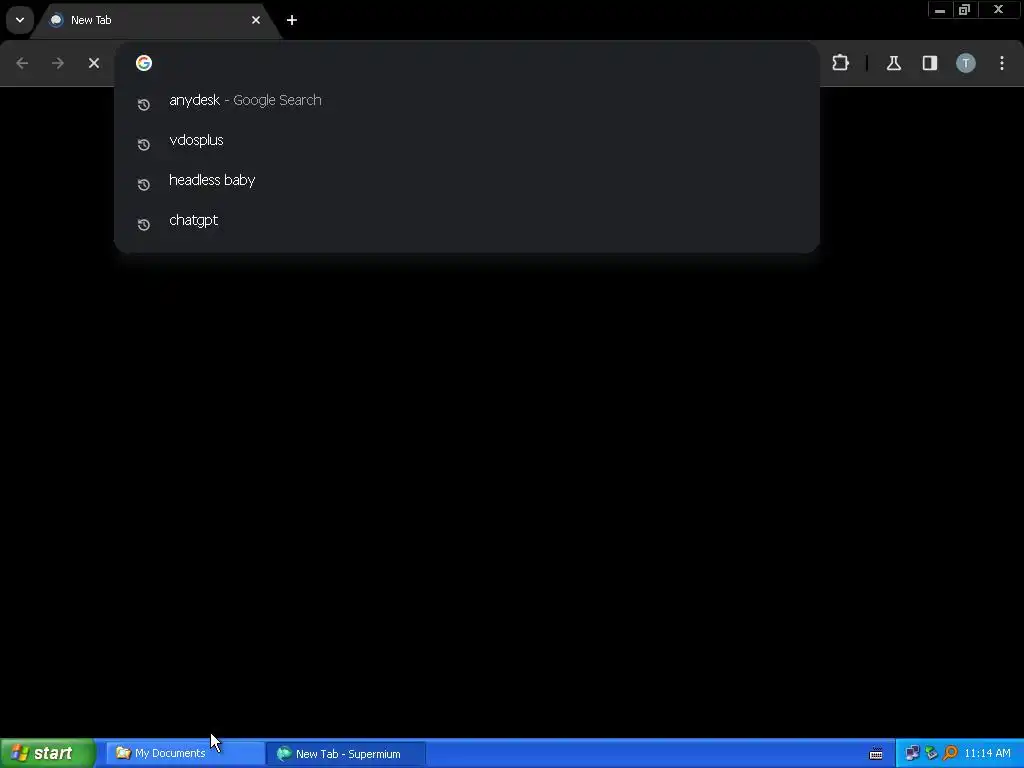The width and height of the screenshot is (1024, 768).
Task: Click the Google icon in address bar
Action: (144, 63)
